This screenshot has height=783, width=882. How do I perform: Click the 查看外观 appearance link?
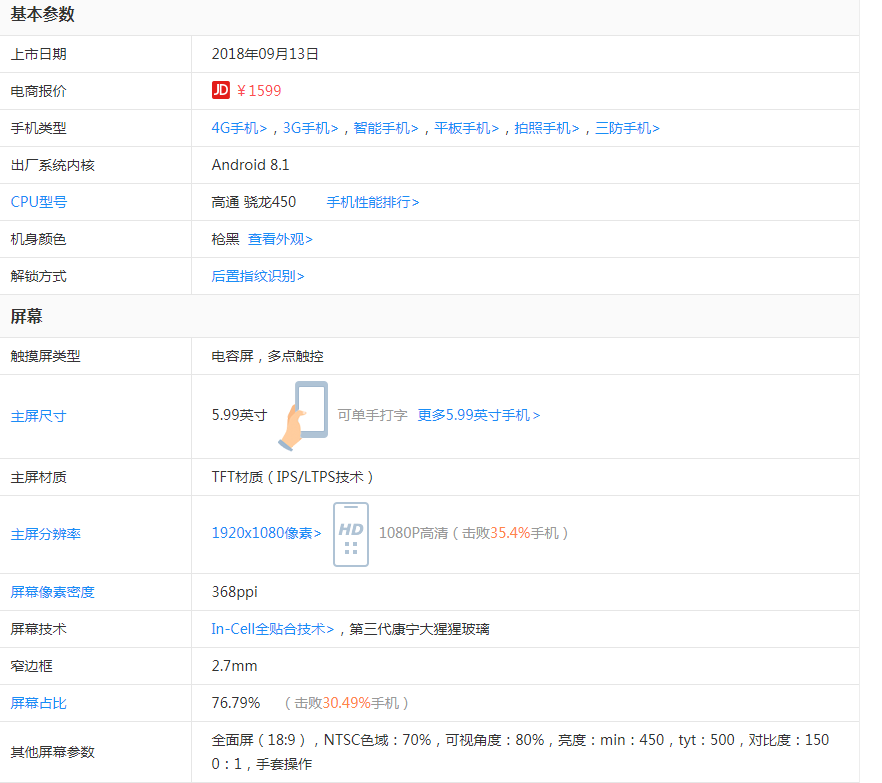(279, 238)
